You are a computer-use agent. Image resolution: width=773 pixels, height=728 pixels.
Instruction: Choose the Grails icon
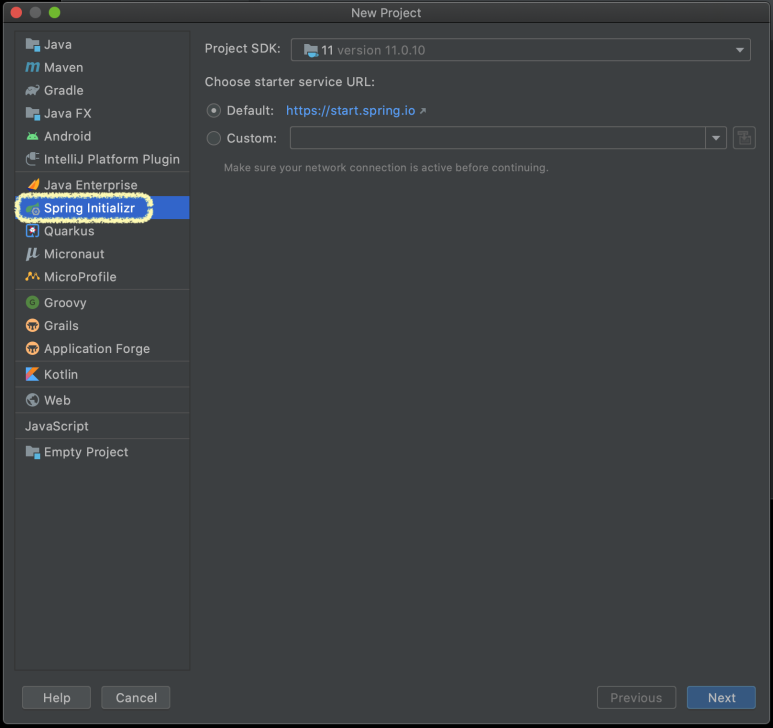tap(33, 325)
